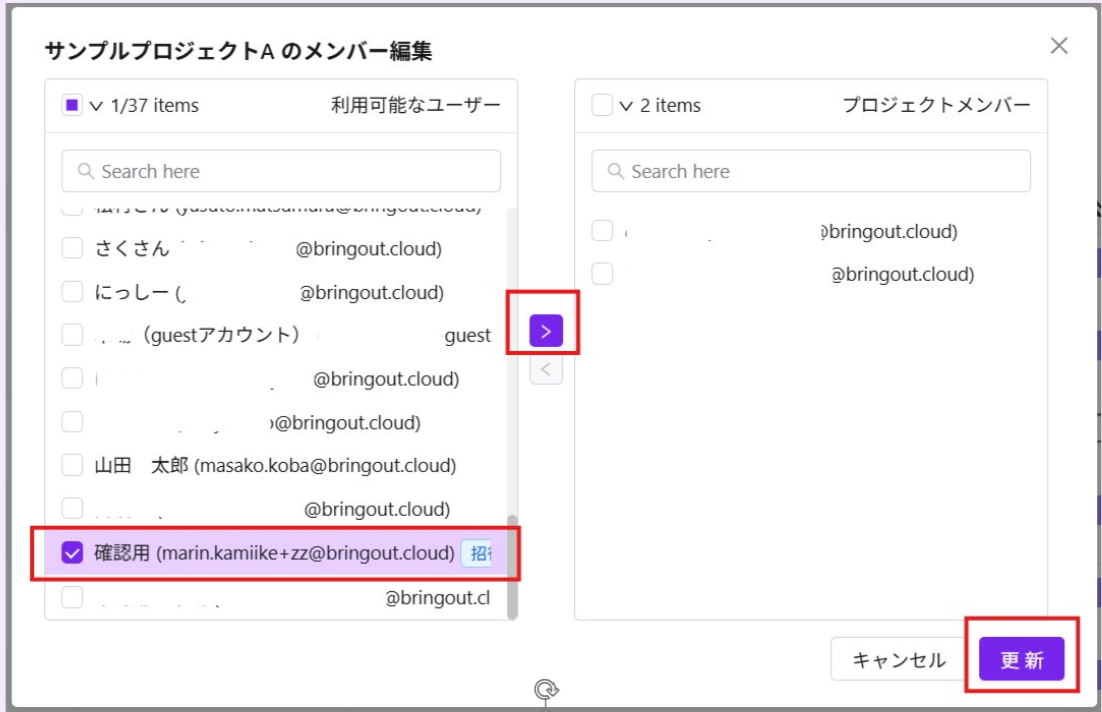Click the move-right arrow transfer button
Viewport: 1102px width, 712px height.
pyautogui.click(x=545, y=330)
